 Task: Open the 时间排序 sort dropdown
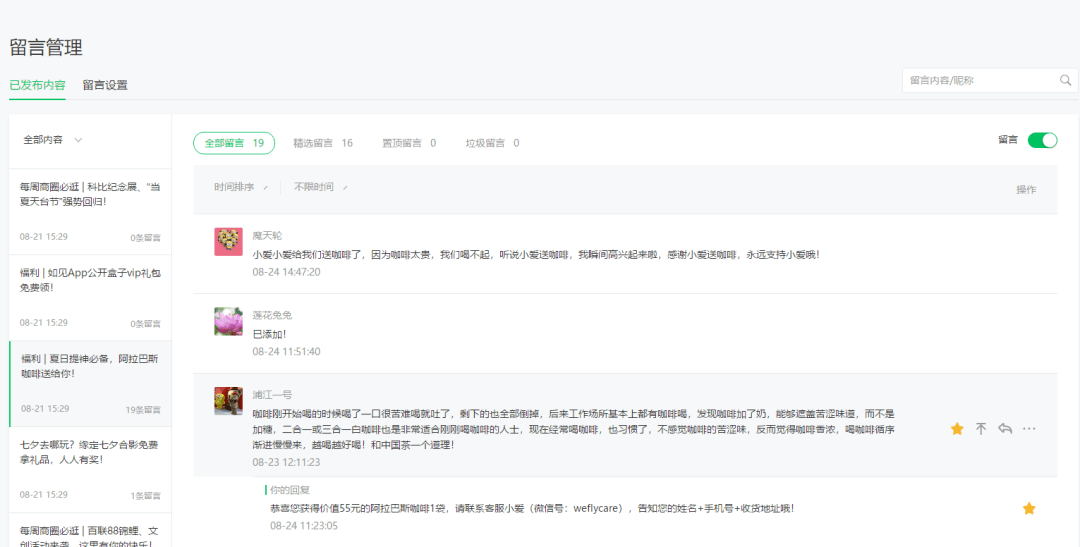pos(240,187)
